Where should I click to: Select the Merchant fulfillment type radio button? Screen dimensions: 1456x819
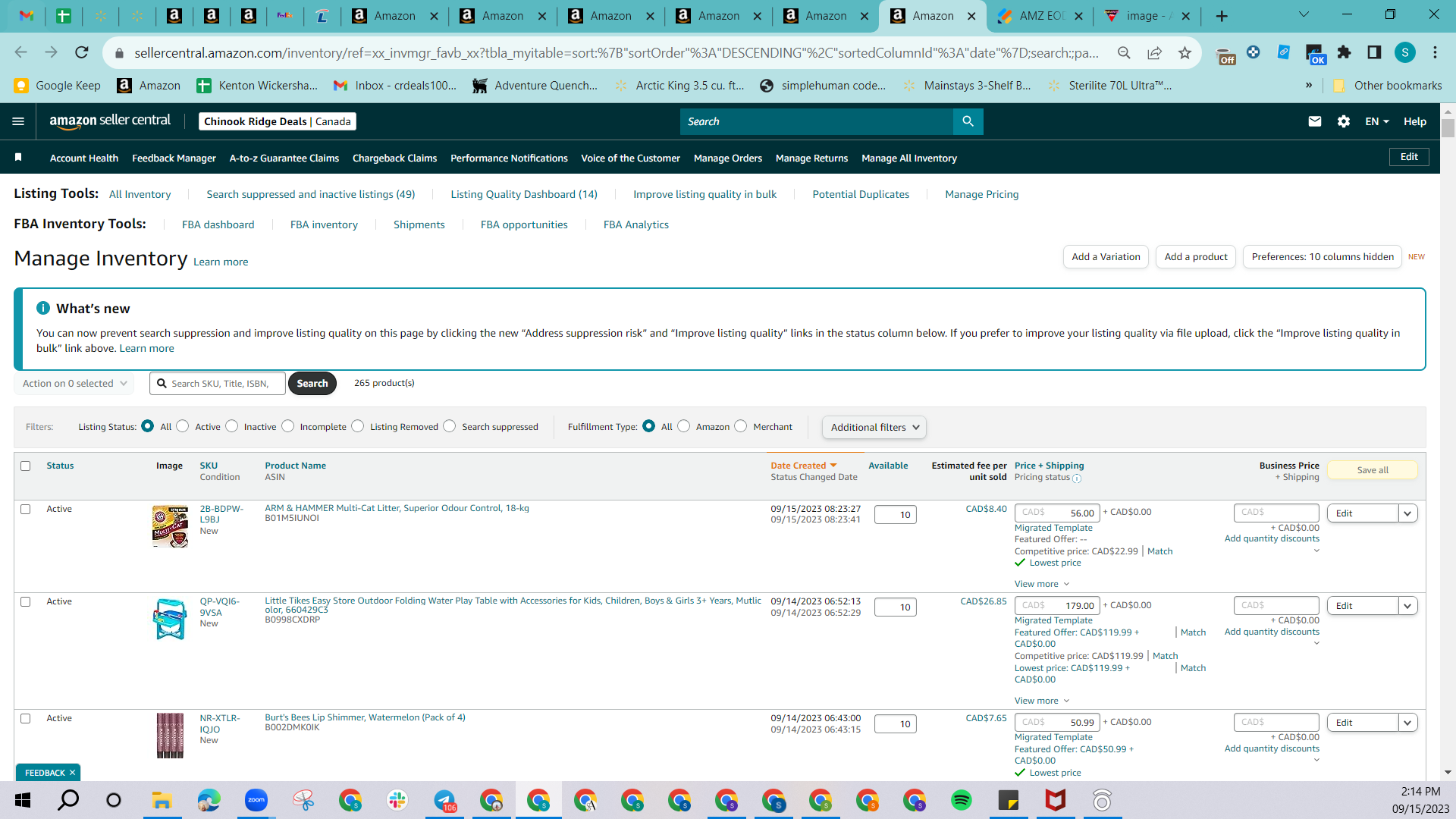pos(741,426)
